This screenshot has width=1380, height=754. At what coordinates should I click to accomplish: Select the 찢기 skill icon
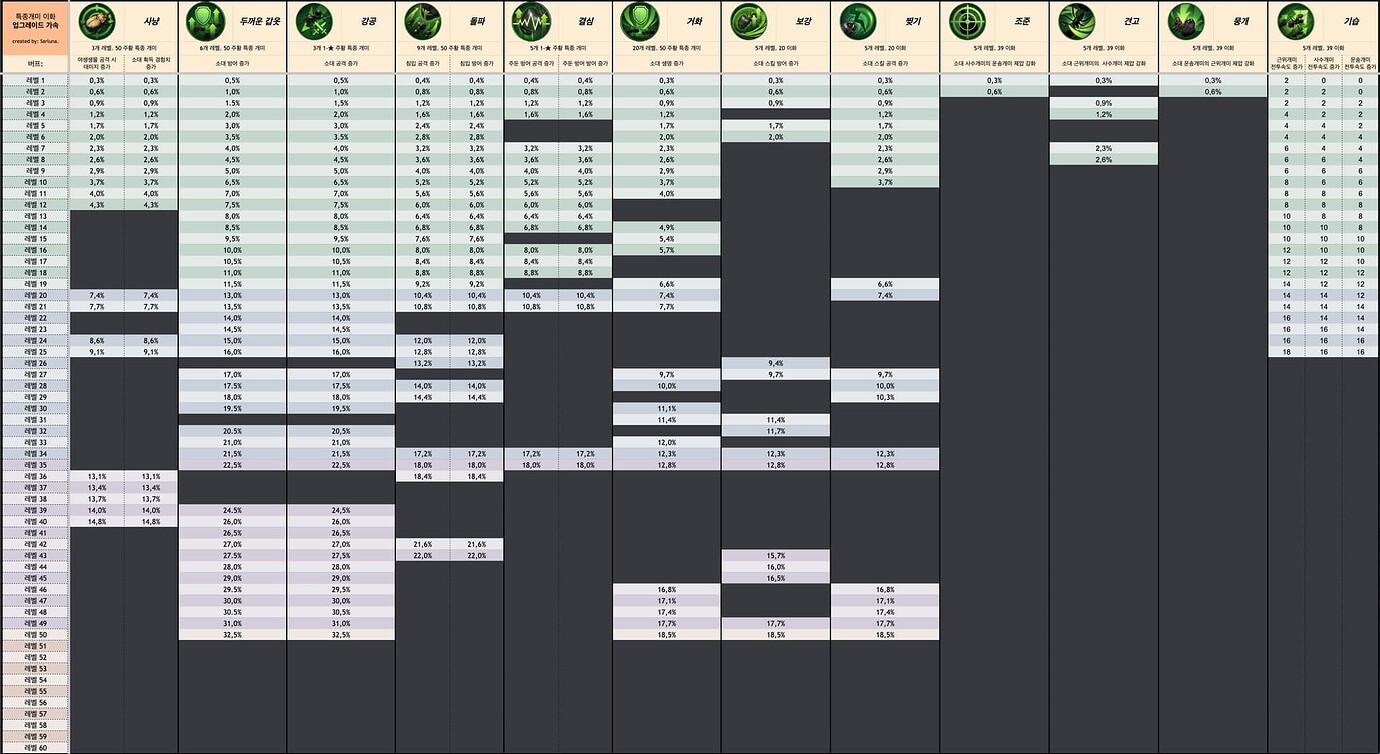(857, 20)
